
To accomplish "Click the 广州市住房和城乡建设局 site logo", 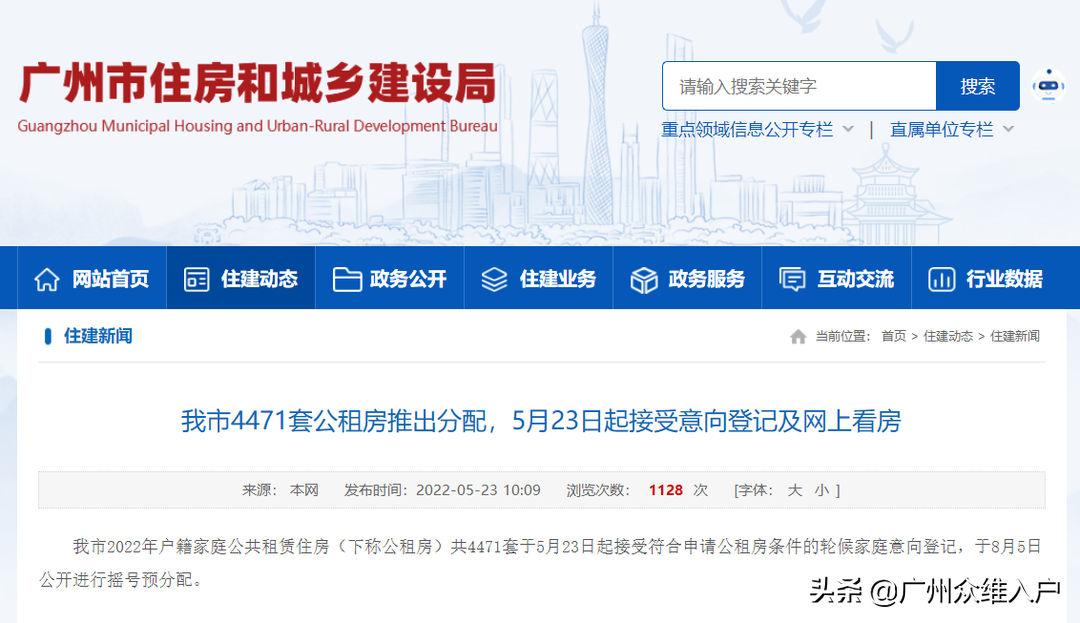I will [x=258, y=83].
